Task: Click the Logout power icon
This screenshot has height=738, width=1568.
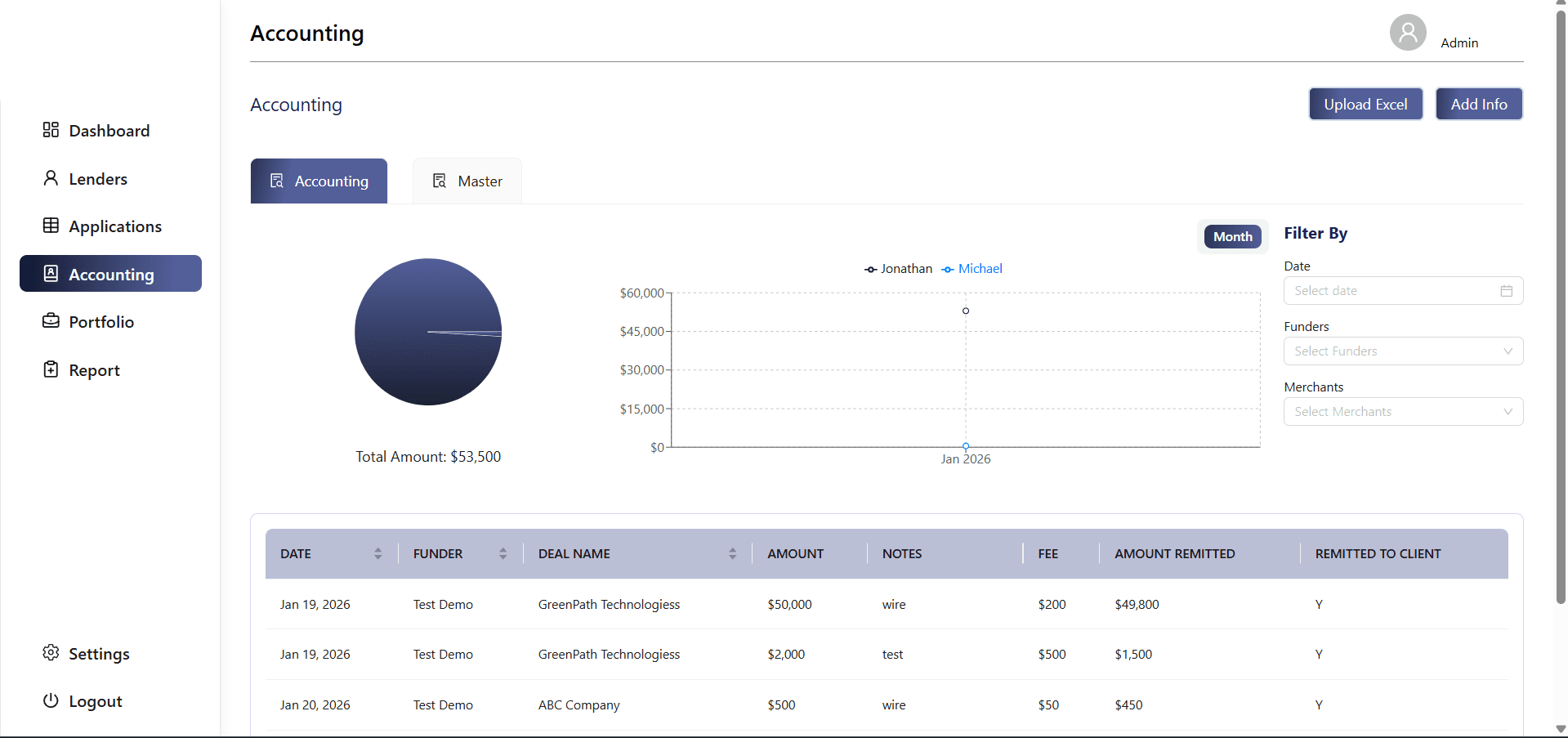Action: point(51,700)
